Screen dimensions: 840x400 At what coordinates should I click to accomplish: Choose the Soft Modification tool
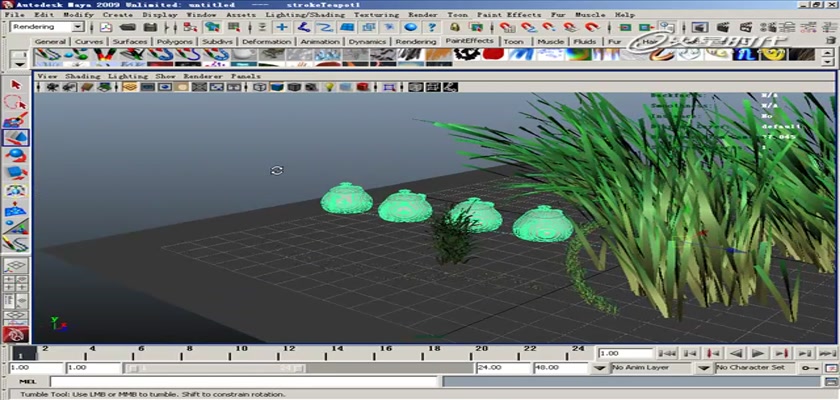point(16,208)
